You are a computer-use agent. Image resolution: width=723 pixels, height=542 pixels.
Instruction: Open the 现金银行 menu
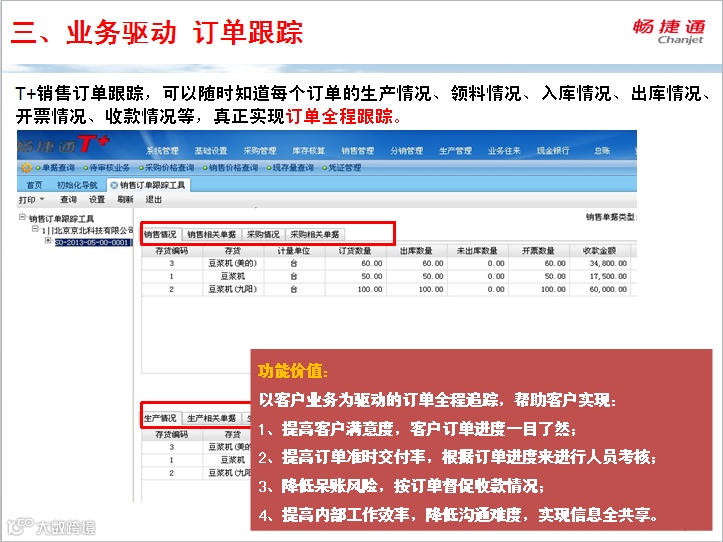pyautogui.click(x=553, y=151)
